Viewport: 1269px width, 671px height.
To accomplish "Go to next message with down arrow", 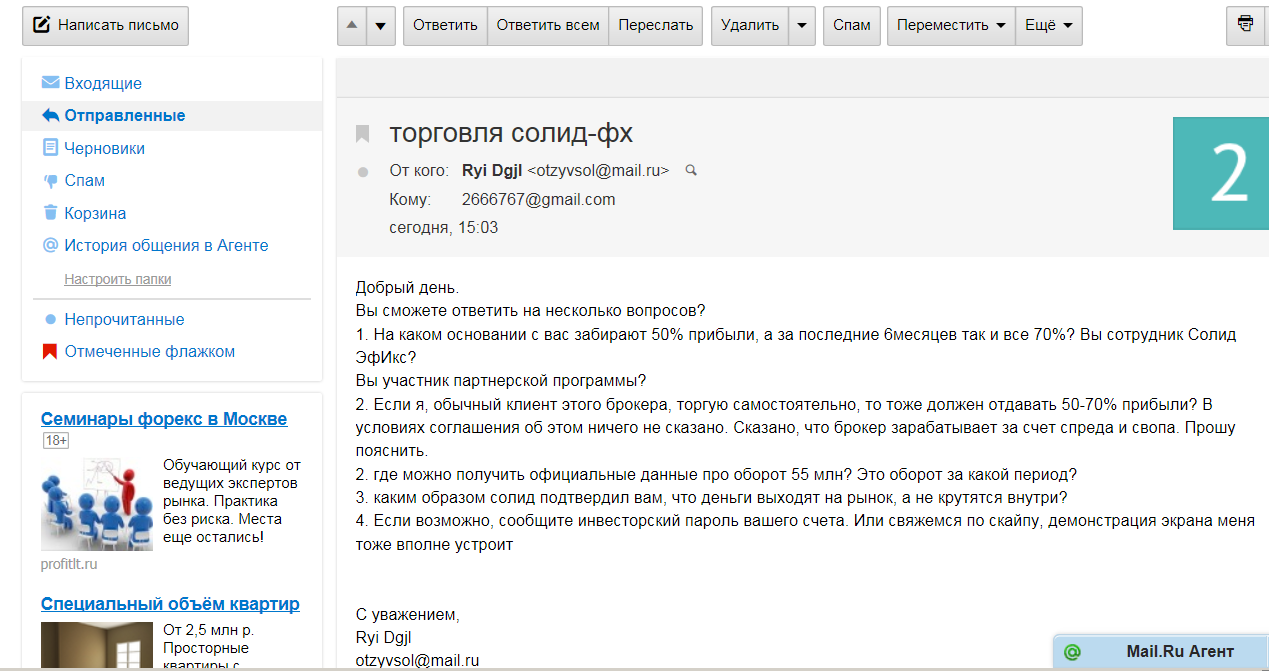I will 381,26.
